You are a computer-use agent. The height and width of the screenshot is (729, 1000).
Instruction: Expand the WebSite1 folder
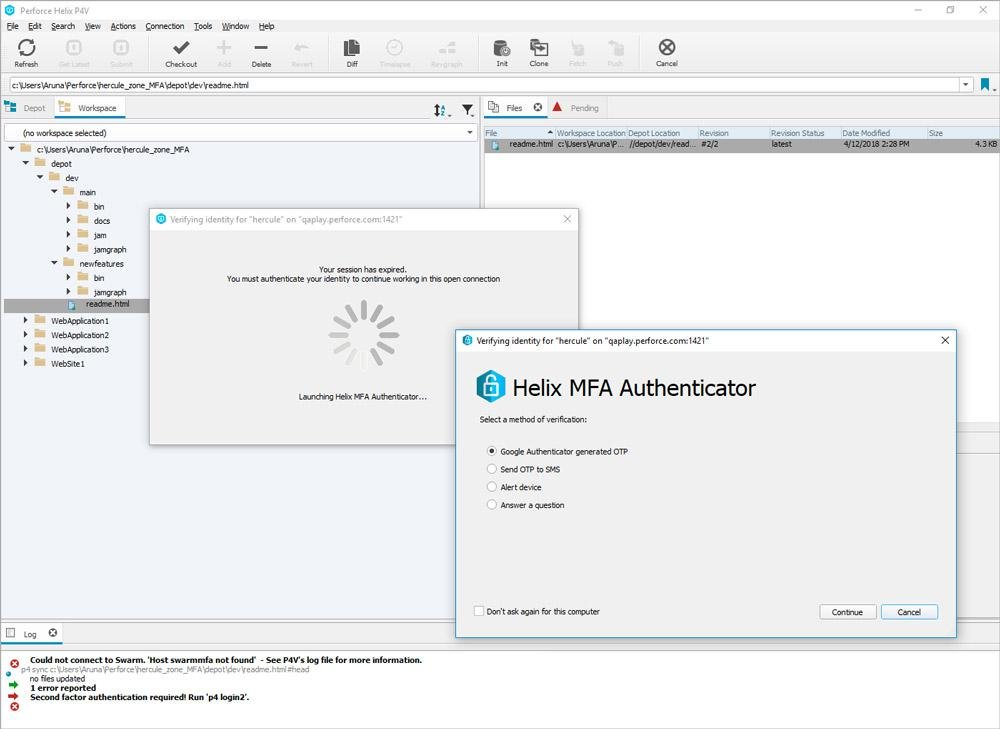(x=26, y=363)
